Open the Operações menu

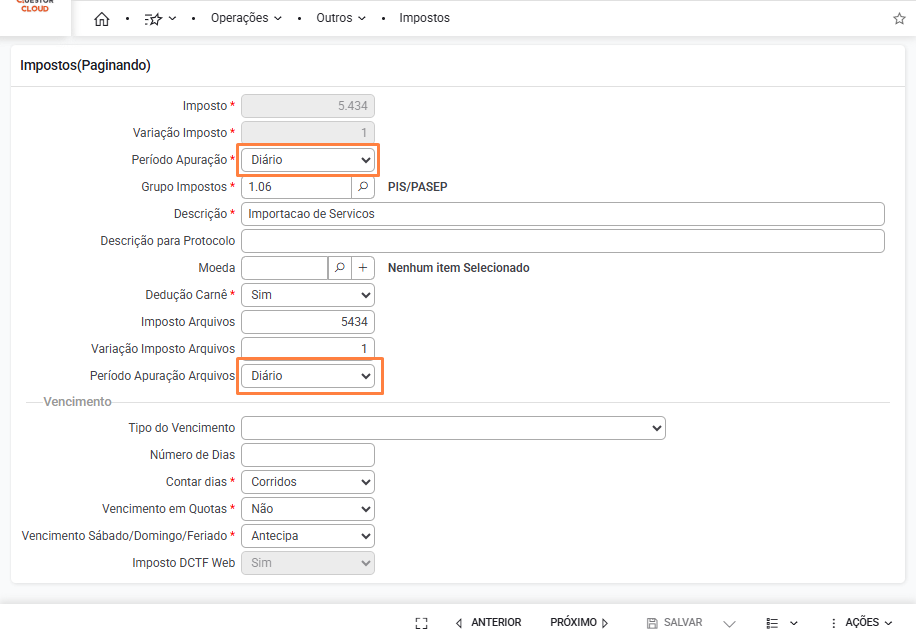pyautogui.click(x=246, y=19)
